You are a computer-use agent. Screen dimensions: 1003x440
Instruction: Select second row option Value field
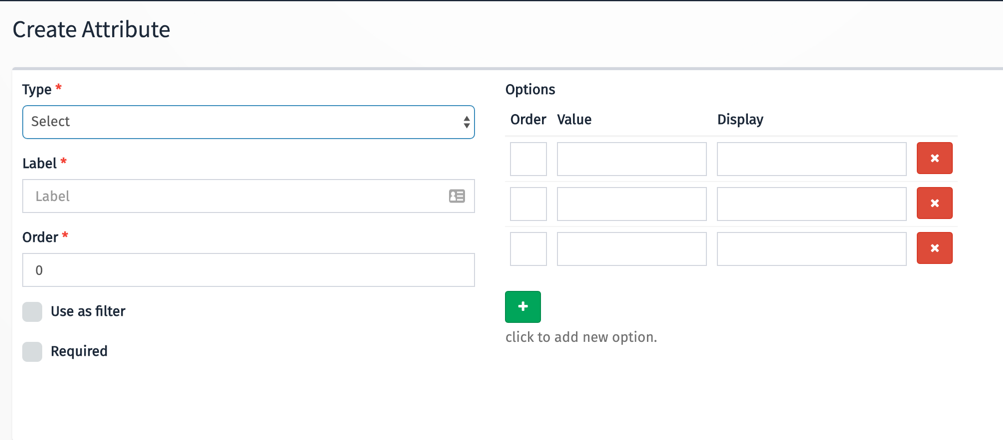[x=631, y=204]
